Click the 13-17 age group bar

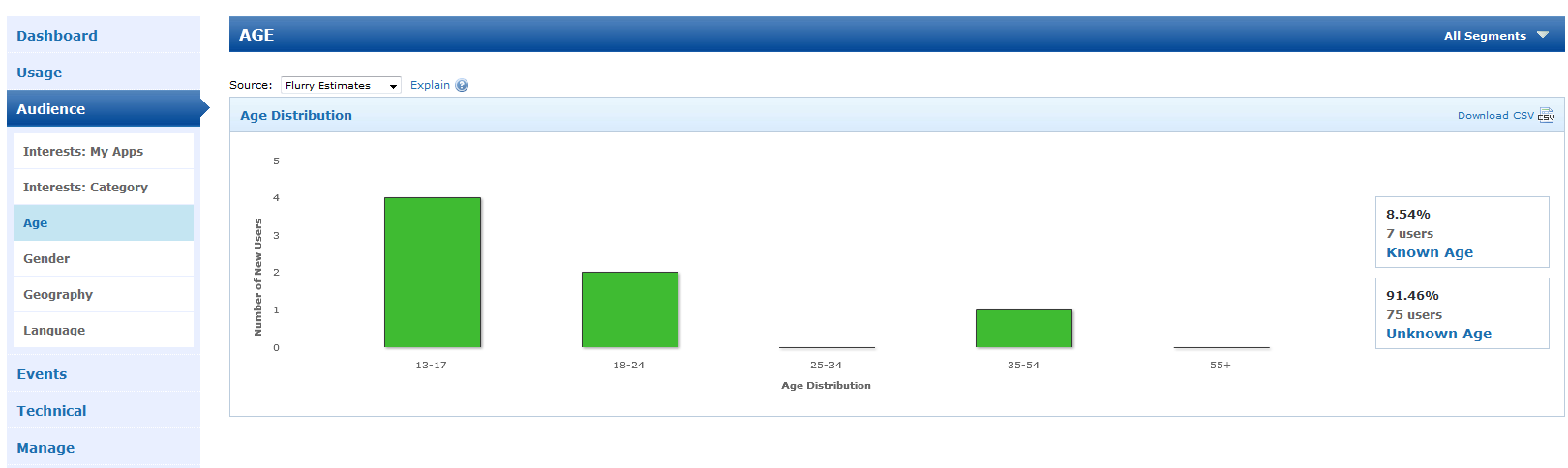(433, 273)
